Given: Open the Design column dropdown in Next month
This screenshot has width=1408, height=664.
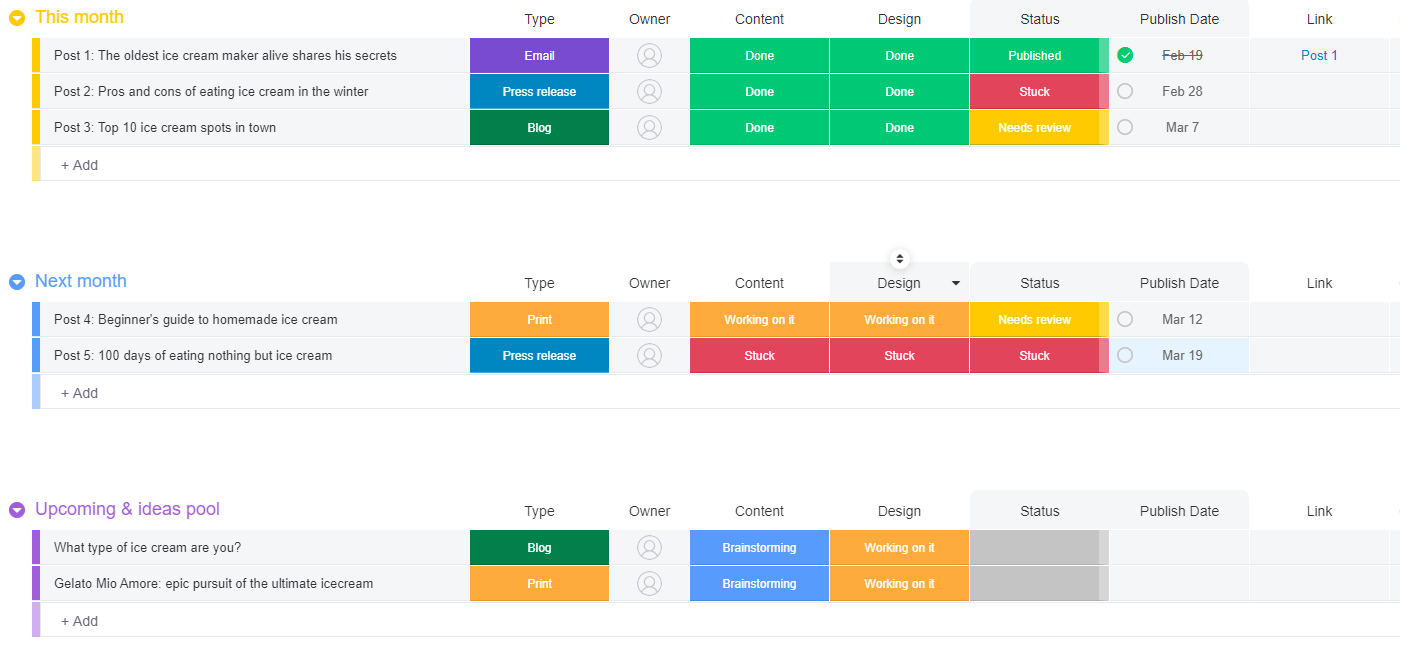Looking at the screenshot, I should [956, 283].
